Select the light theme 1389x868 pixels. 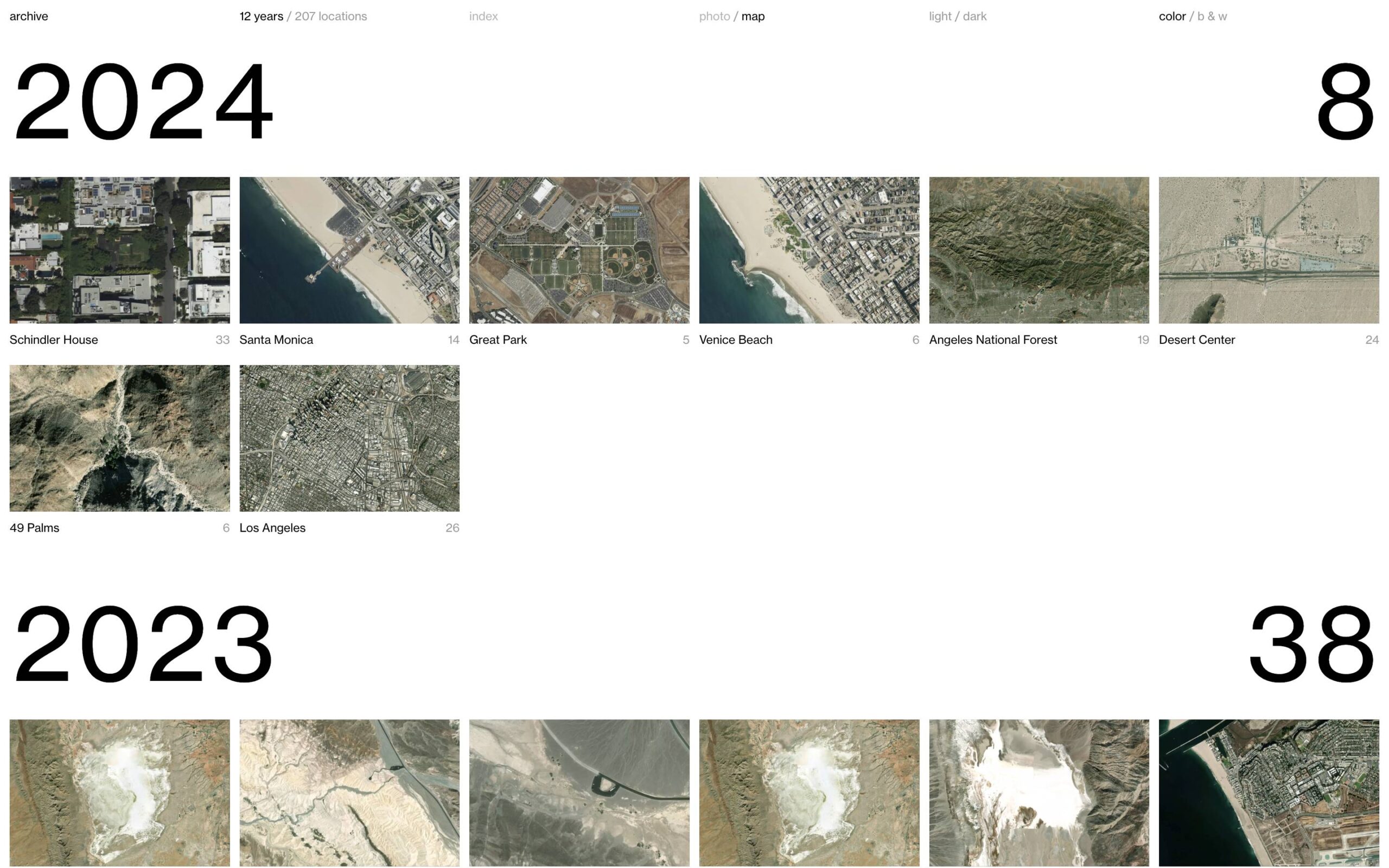coord(940,16)
